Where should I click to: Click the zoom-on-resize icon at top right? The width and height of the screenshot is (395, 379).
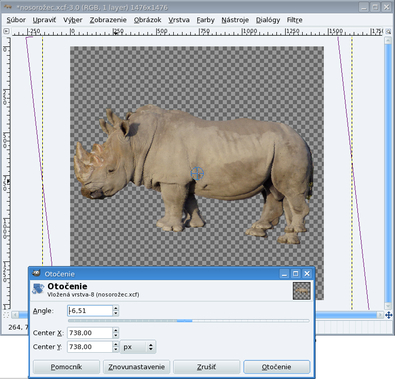388,32
